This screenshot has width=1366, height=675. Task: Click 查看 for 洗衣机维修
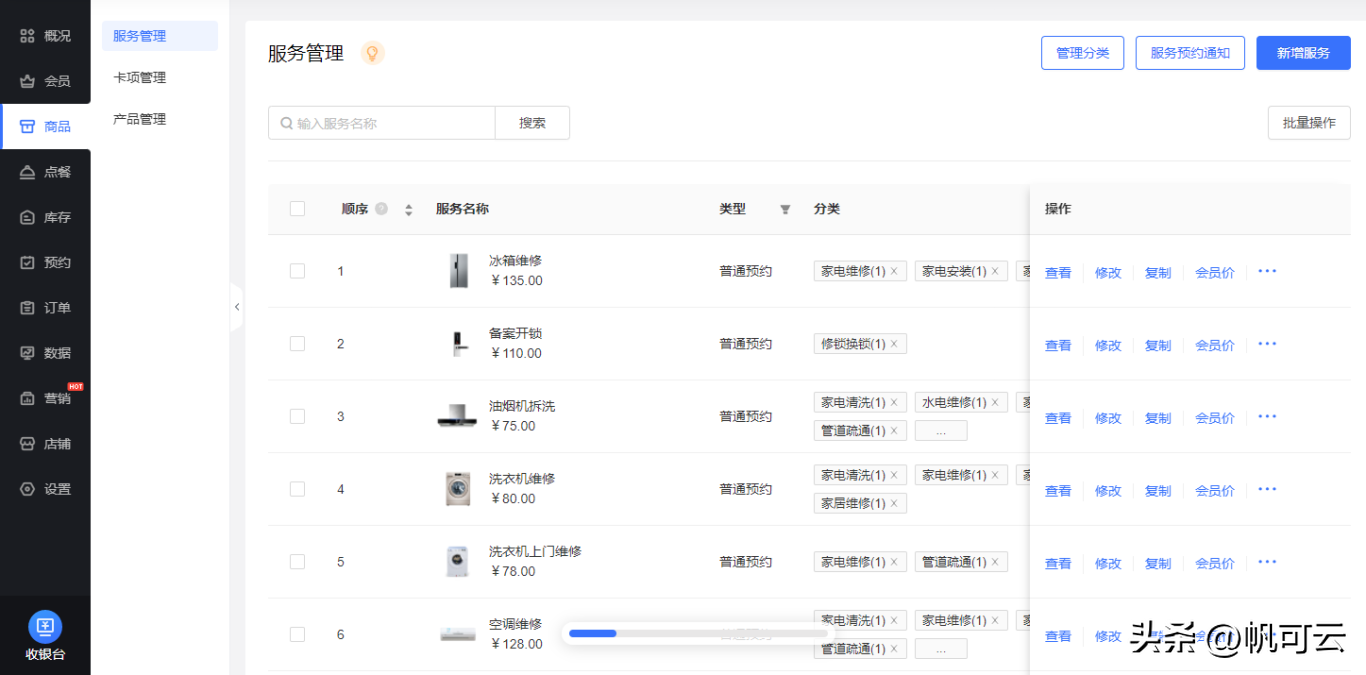tap(1058, 491)
